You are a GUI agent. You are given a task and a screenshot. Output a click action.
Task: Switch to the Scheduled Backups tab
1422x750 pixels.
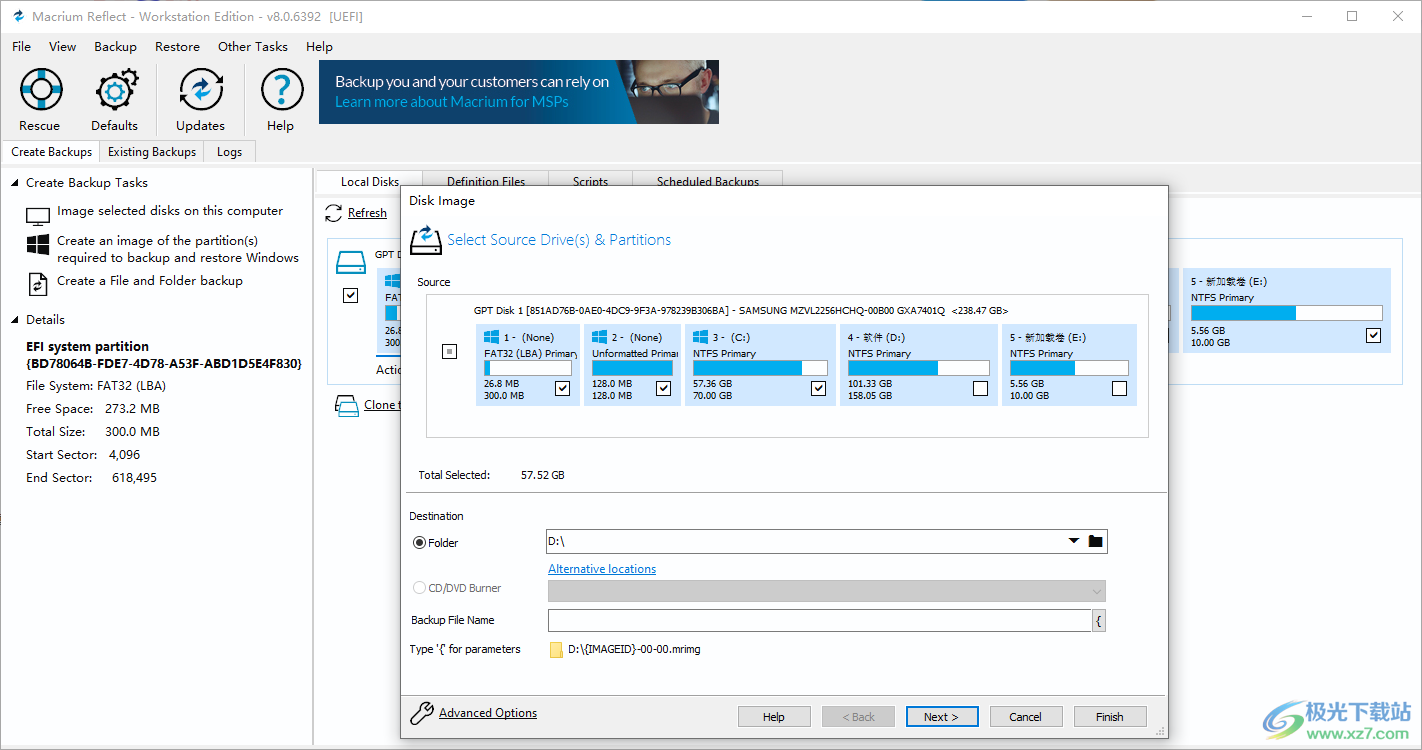tap(708, 181)
